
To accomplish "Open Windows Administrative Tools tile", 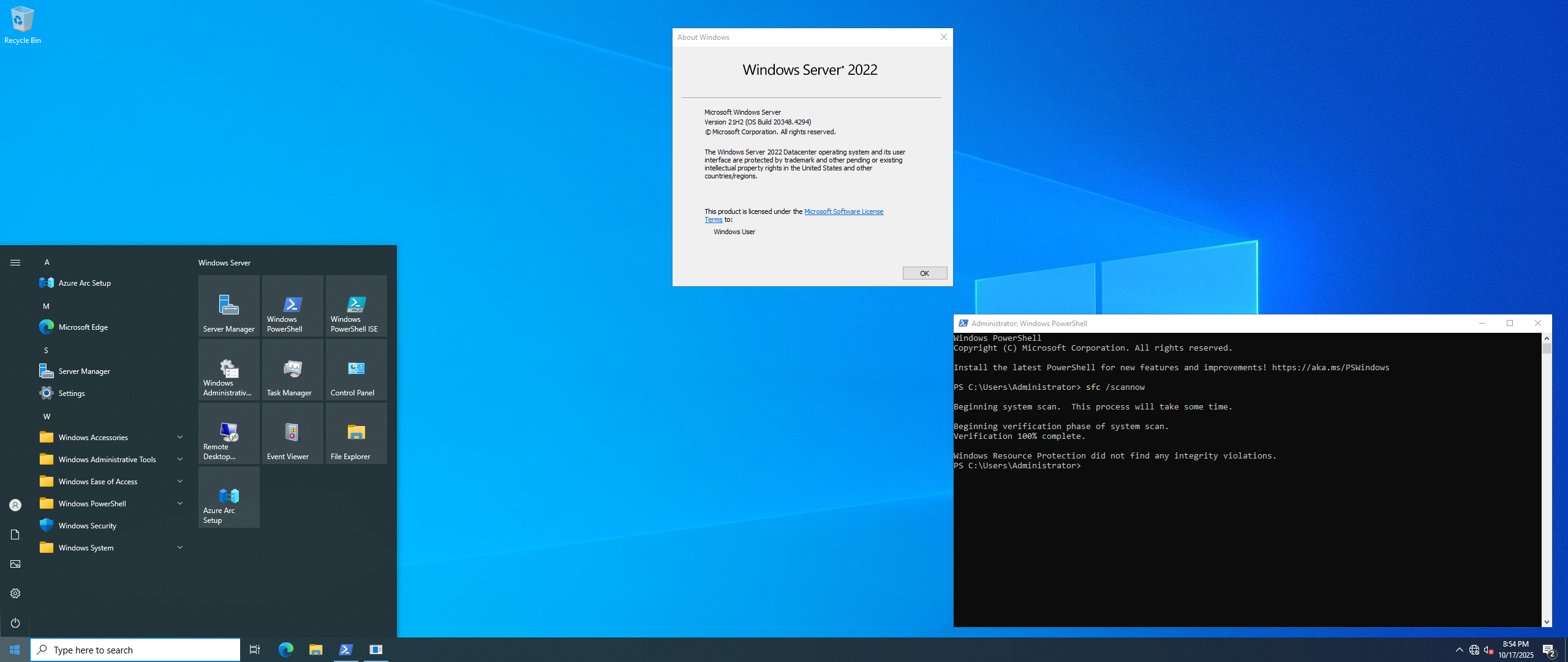I will click(x=228, y=370).
